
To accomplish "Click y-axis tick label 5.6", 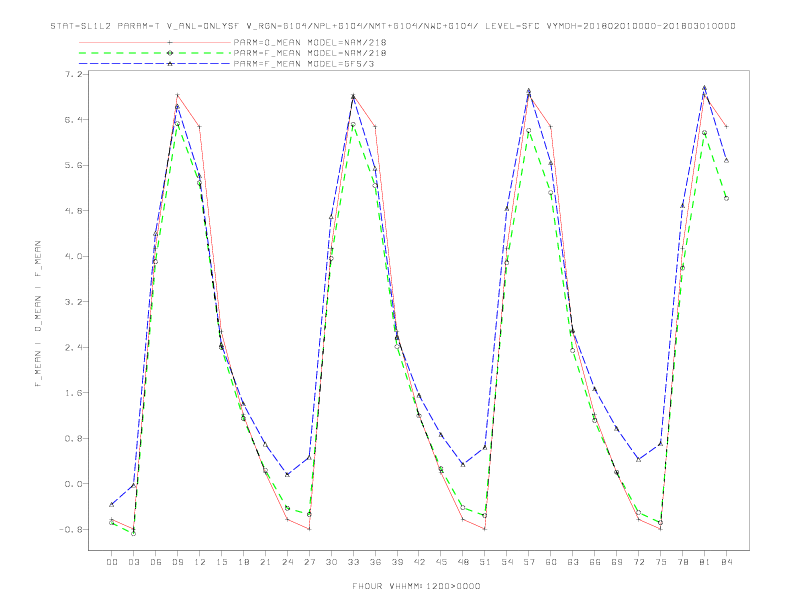I will [73, 165].
